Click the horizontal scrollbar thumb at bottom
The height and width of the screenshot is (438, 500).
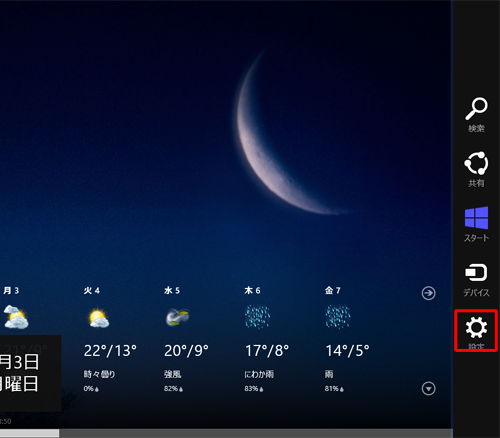coord(29,433)
